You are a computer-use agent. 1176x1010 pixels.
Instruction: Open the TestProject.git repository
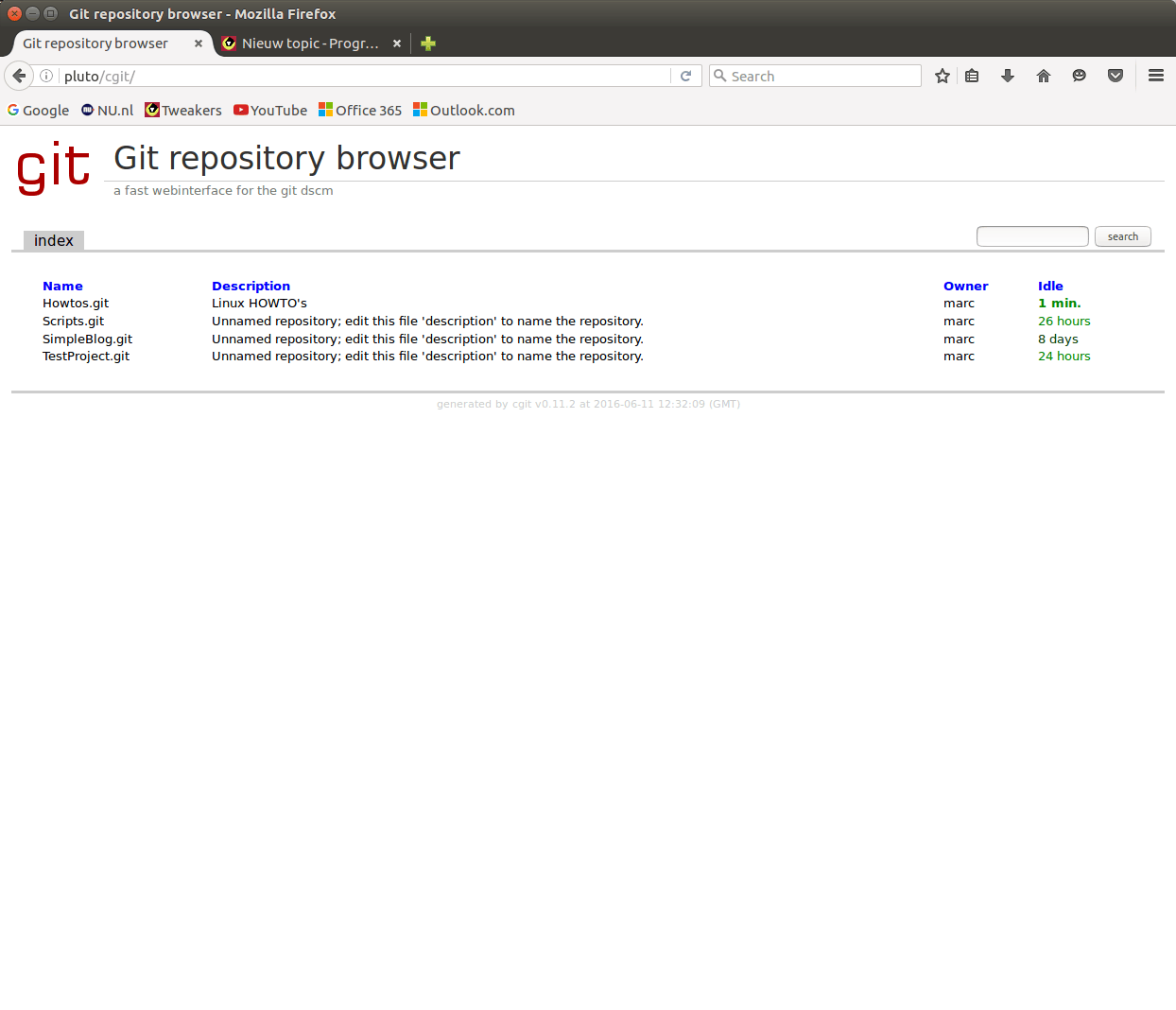tap(86, 357)
